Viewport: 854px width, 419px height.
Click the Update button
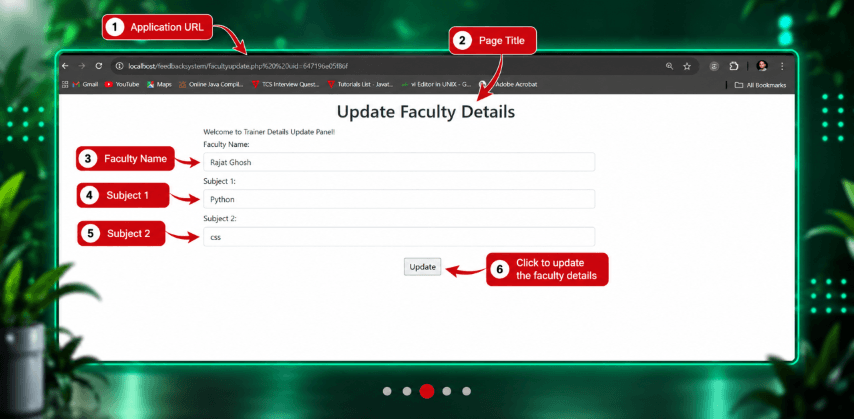click(423, 266)
